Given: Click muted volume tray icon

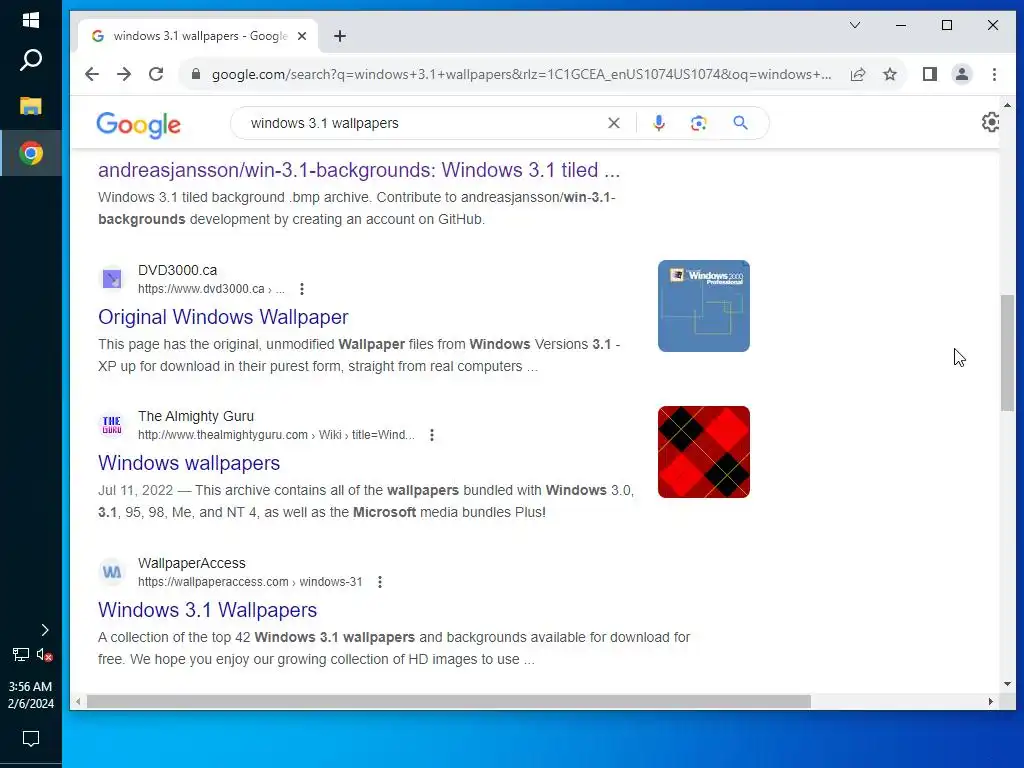Looking at the screenshot, I should [44, 654].
